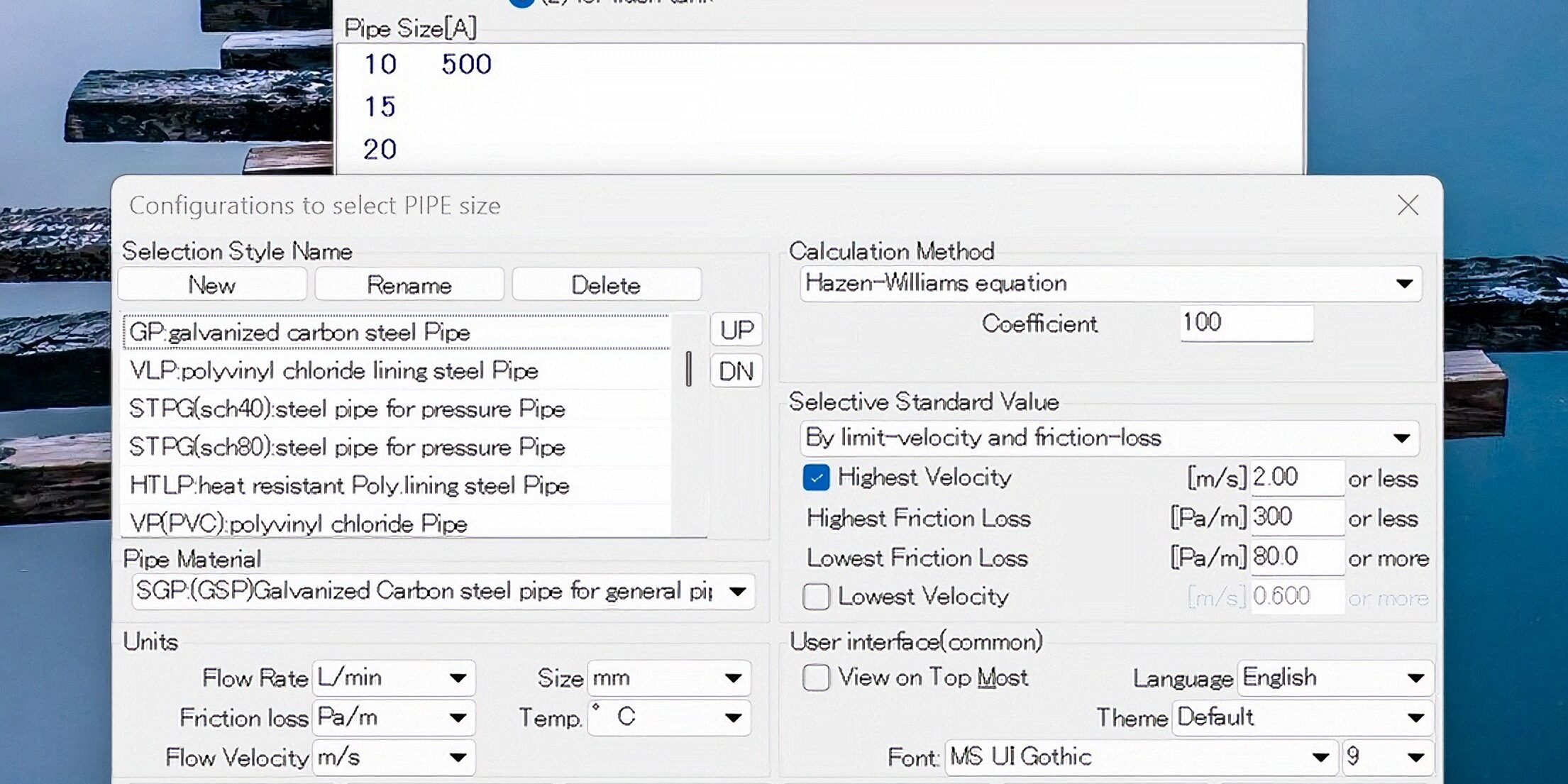Open the Temp. units dropdown
Screen dimensions: 1568x784
[x=669, y=718]
